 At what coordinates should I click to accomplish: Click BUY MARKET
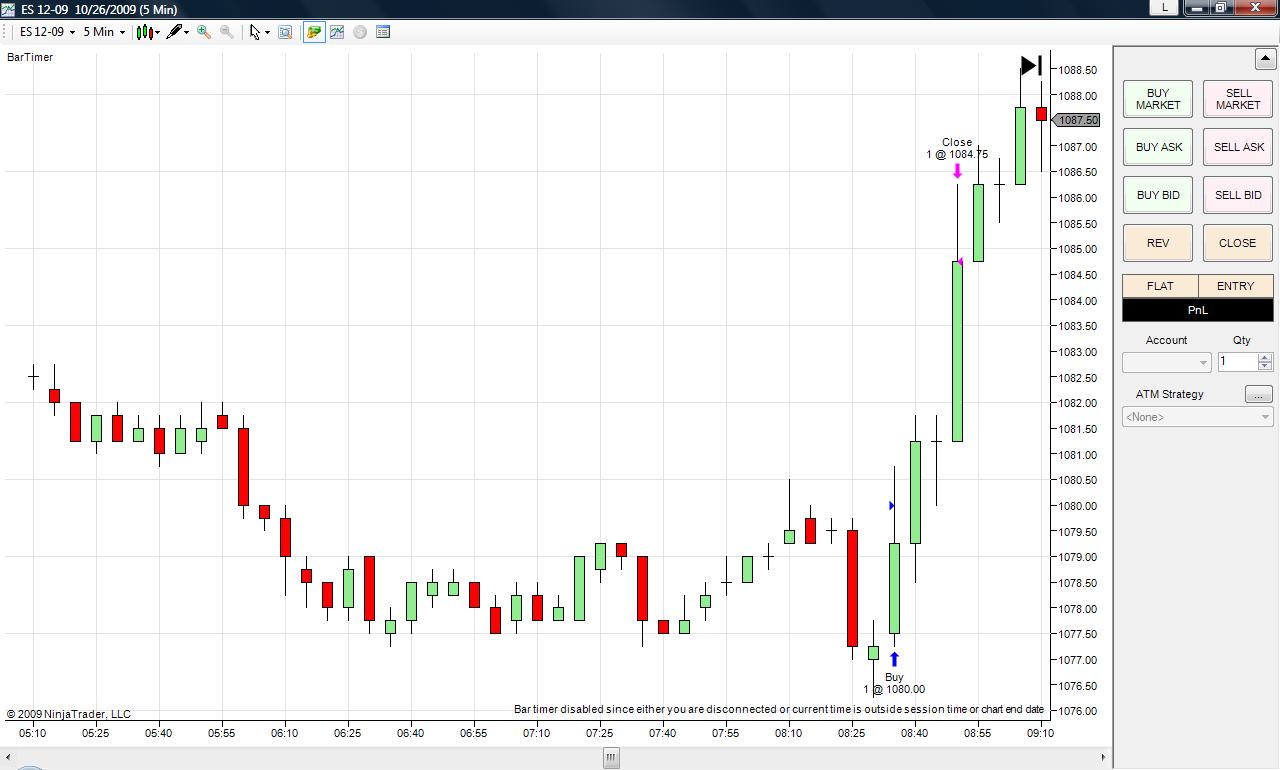click(1158, 99)
